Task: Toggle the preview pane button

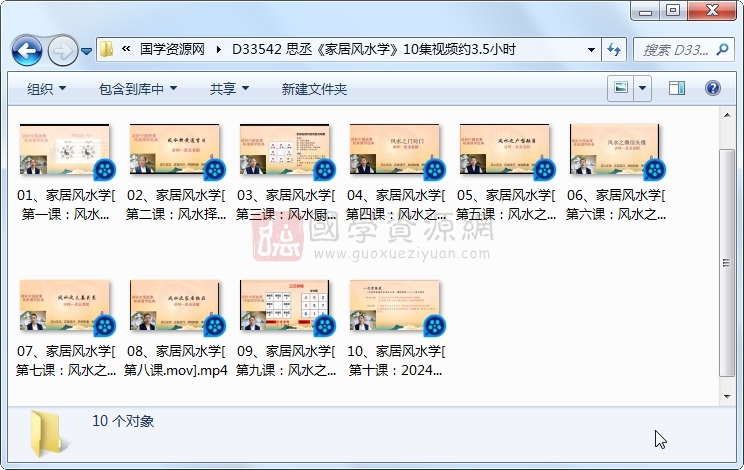Action: click(x=676, y=88)
